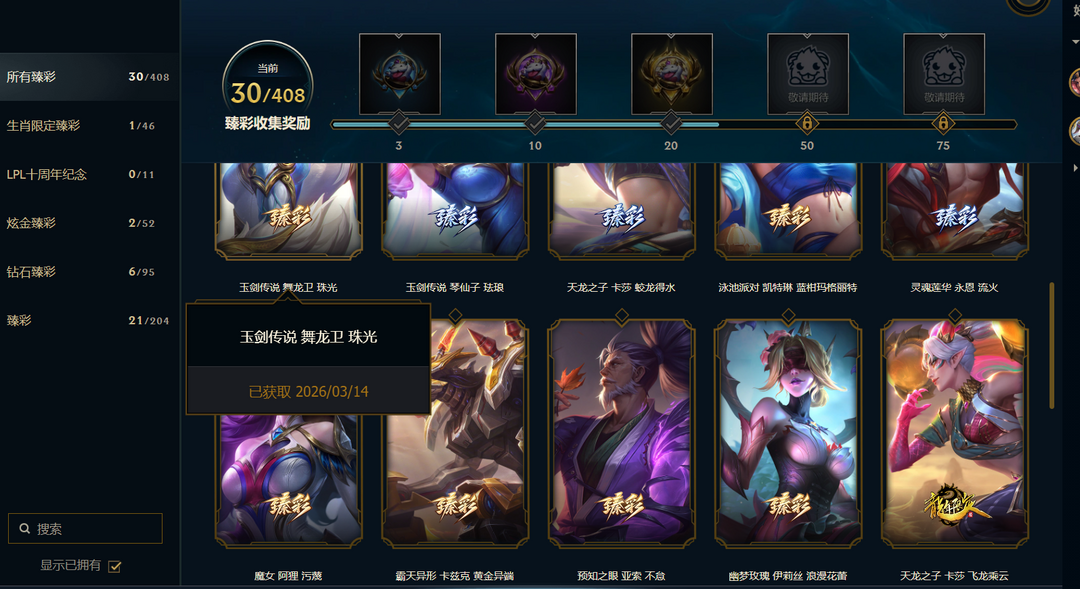Click the 搜索 search input field
Viewport: 1080px width, 589px height.
pos(85,528)
